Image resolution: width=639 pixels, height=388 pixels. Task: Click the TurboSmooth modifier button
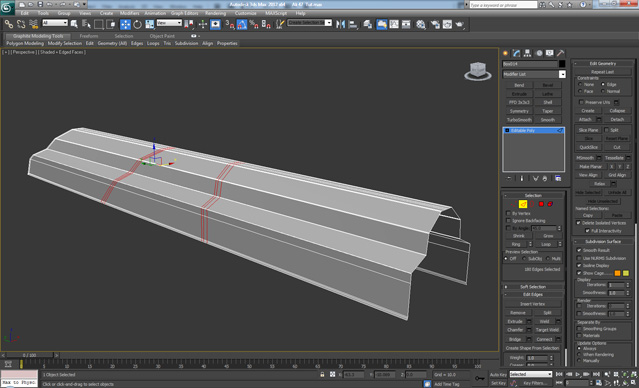519,120
